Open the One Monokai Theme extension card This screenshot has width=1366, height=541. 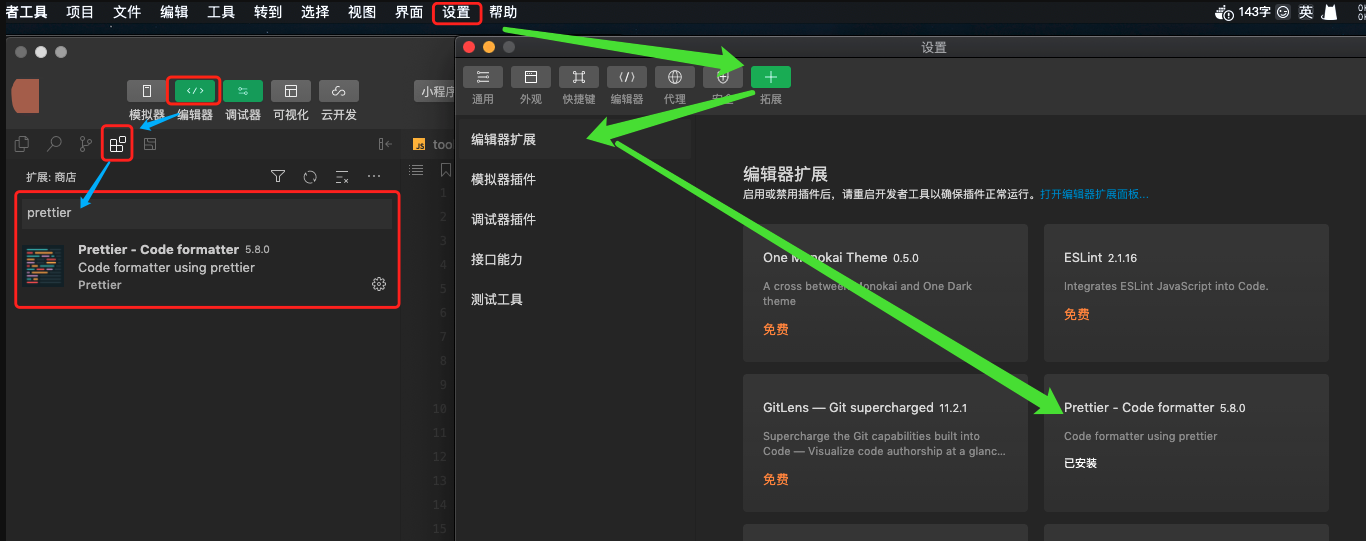pos(885,293)
